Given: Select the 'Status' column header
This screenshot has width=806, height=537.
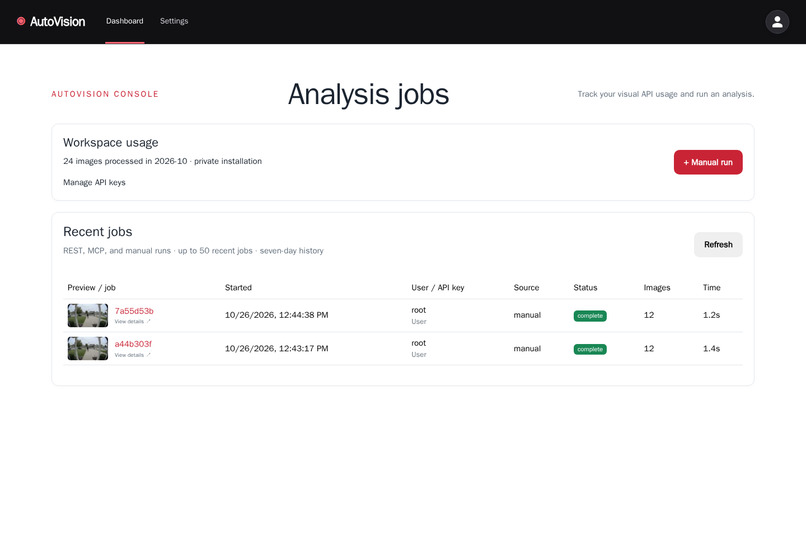Looking at the screenshot, I should (x=585, y=288).
